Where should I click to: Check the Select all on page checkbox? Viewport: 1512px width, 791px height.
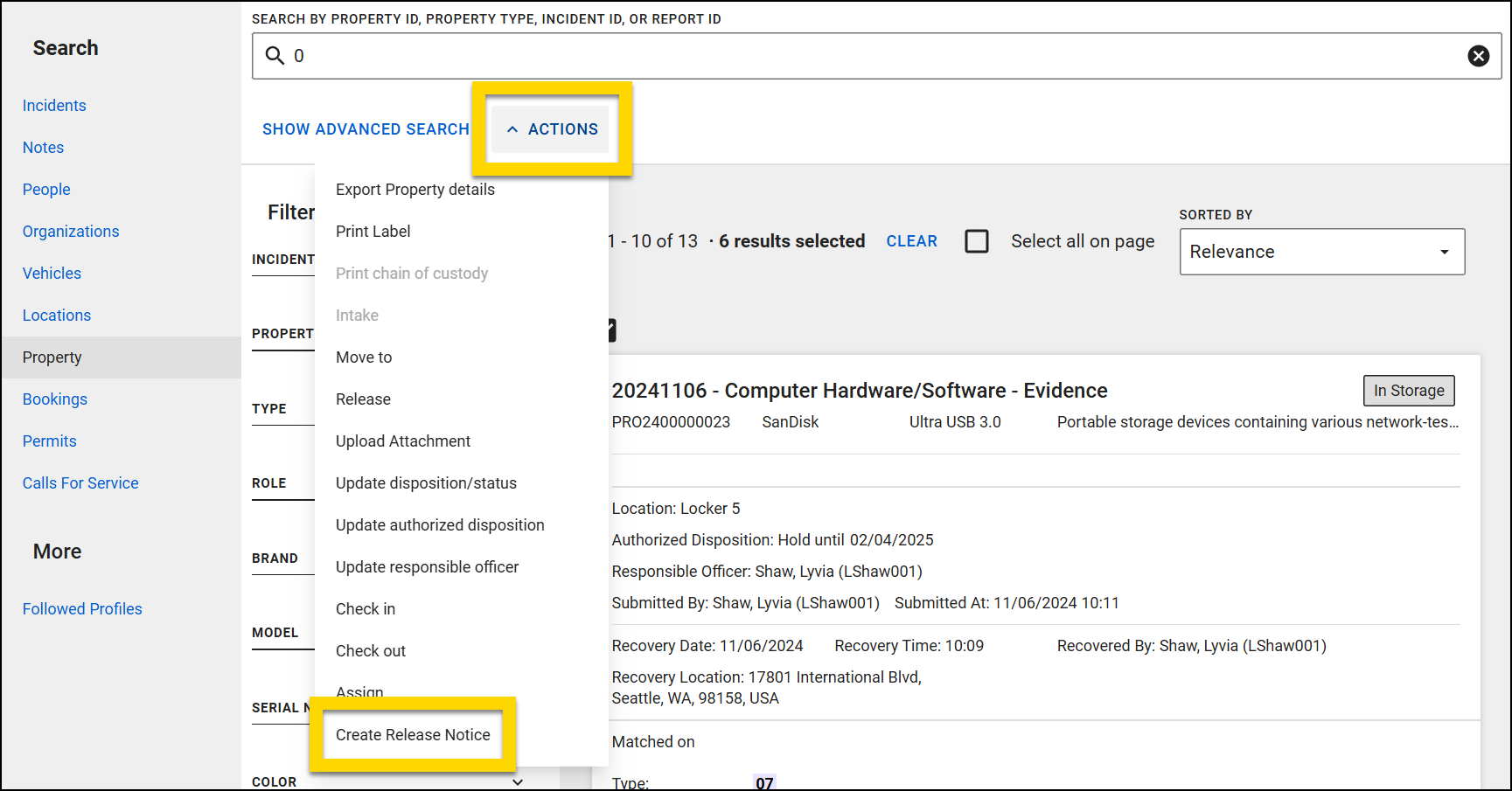pos(977,240)
